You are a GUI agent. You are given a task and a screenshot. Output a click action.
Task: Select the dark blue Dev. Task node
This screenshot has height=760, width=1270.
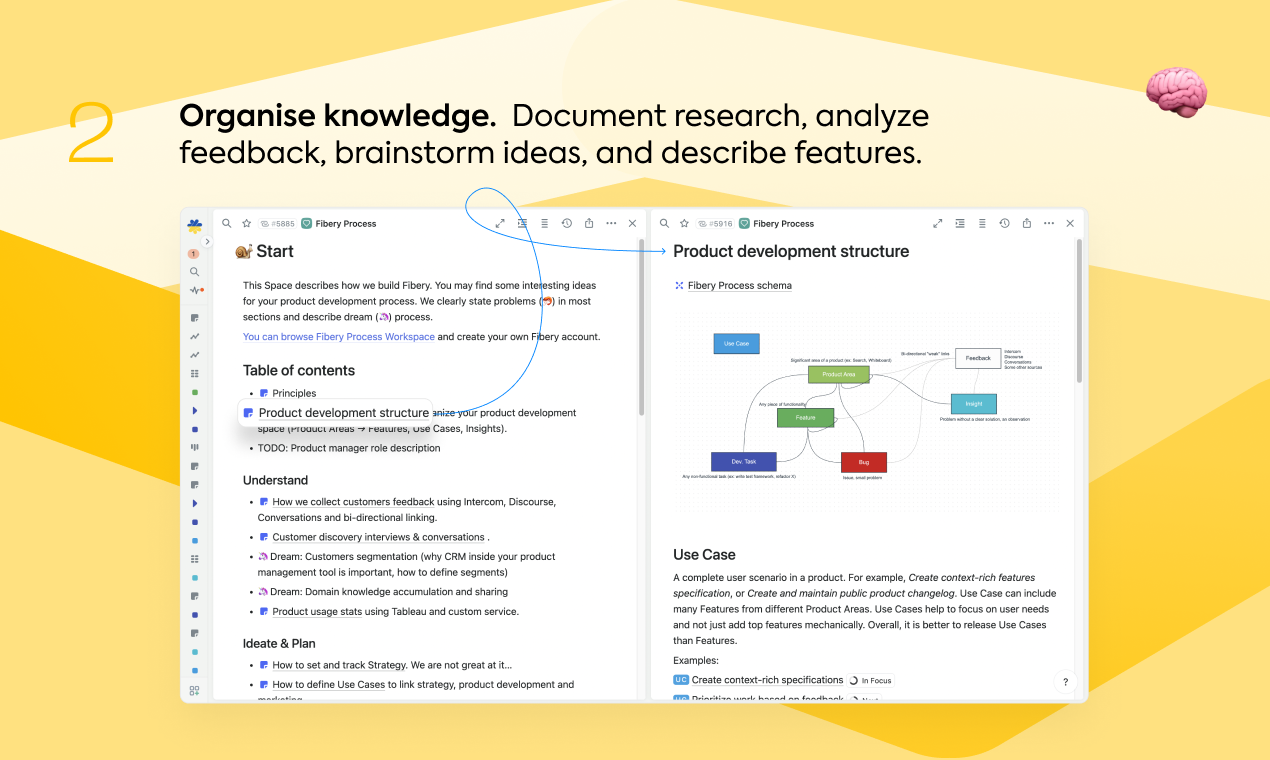point(744,462)
